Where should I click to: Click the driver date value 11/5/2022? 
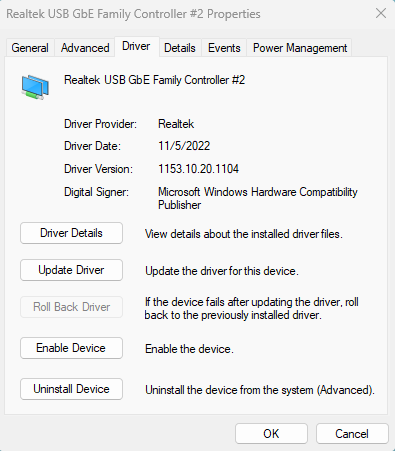[184, 146]
